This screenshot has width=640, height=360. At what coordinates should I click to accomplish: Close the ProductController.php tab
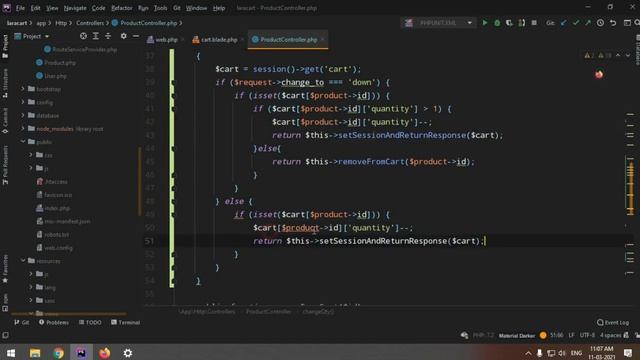click(x=323, y=39)
